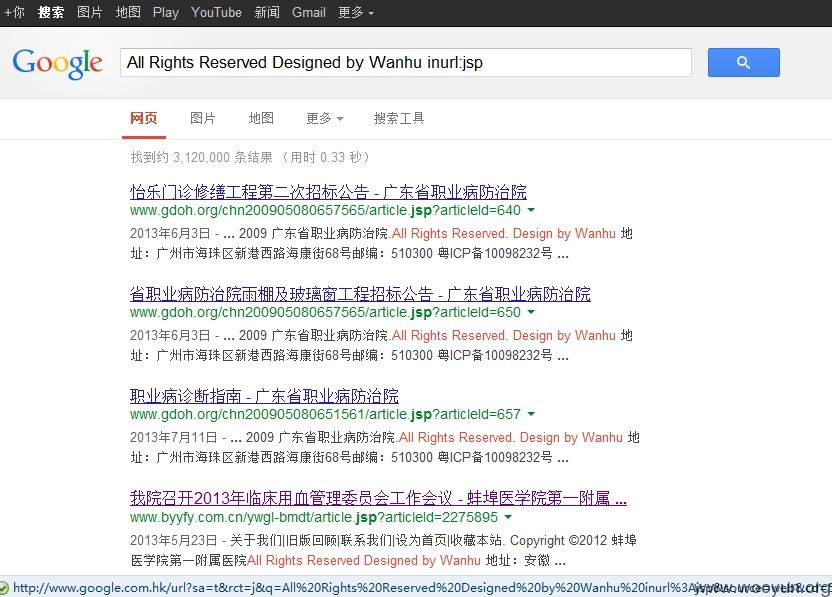832x597 pixels.
Task: Open 新闻 in the top bar
Action: point(267,12)
